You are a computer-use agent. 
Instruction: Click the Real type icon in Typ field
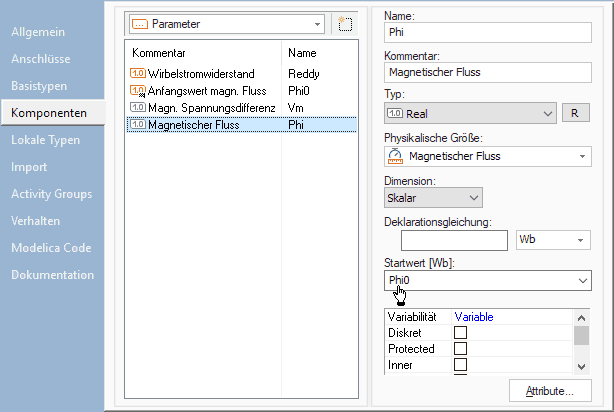(395, 114)
